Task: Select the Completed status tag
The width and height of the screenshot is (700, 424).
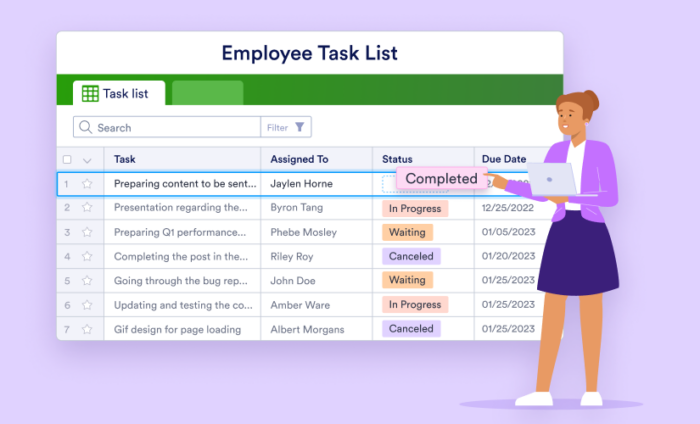Action: 442,179
